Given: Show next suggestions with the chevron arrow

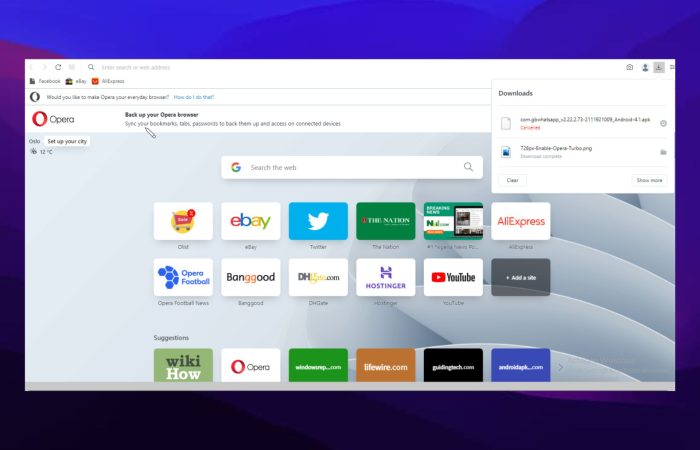Looking at the screenshot, I should pos(561,367).
